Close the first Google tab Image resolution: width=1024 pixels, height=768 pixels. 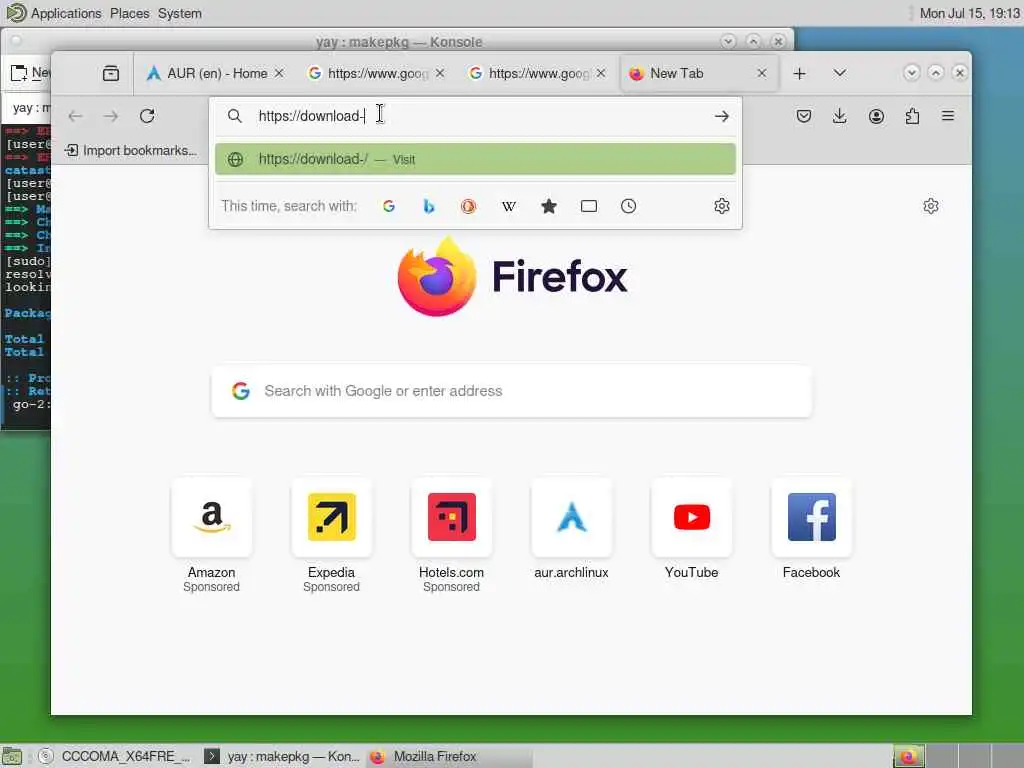coord(440,73)
